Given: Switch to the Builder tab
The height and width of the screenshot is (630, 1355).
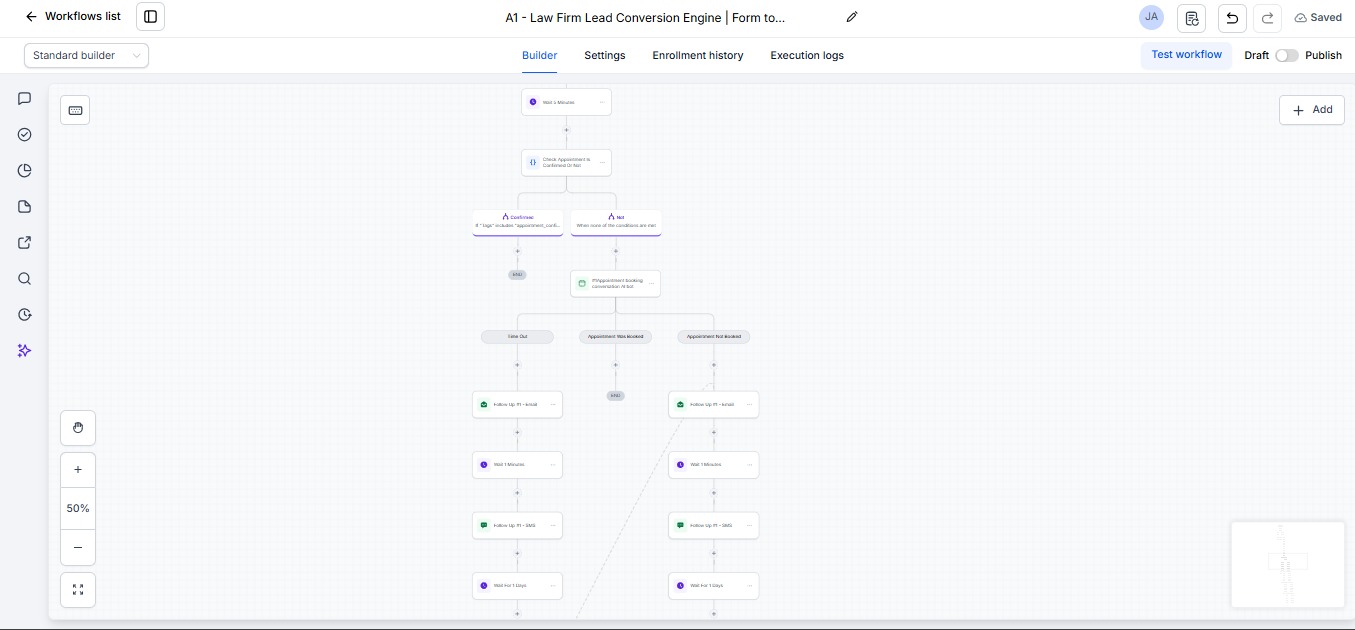Looking at the screenshot, I should pyautogui.click(x=539, y=56).
